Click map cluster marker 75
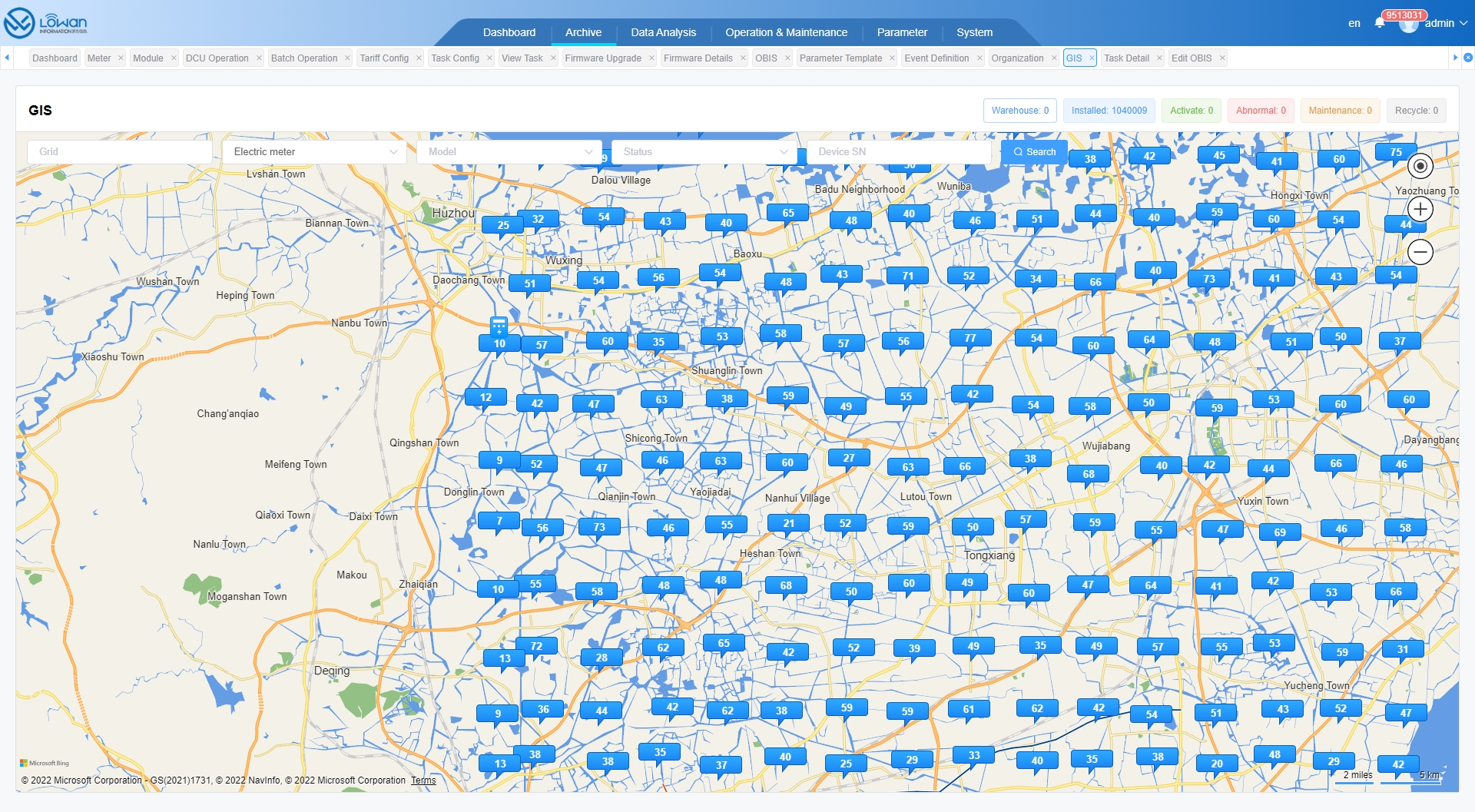The height and width of the screenshot is (812, 1475). [1396, 152]
